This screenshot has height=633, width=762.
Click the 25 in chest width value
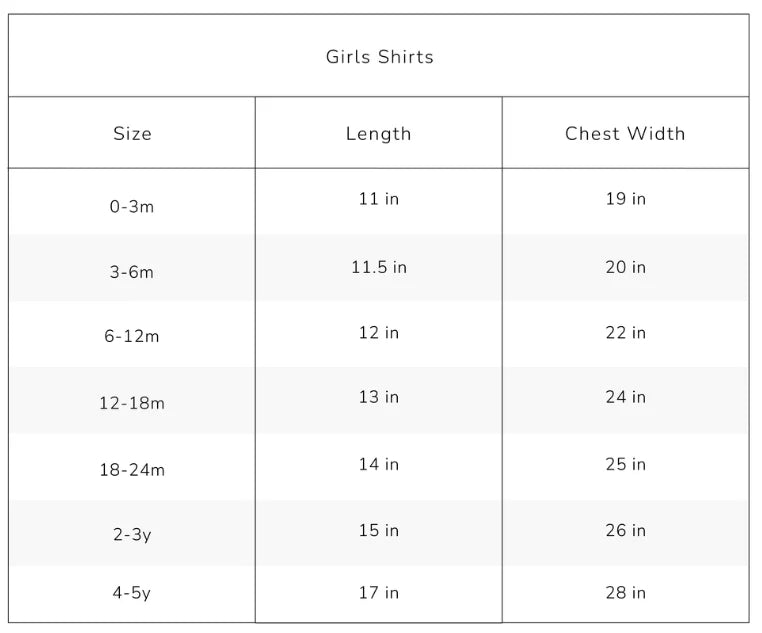[x=625, y=464]
